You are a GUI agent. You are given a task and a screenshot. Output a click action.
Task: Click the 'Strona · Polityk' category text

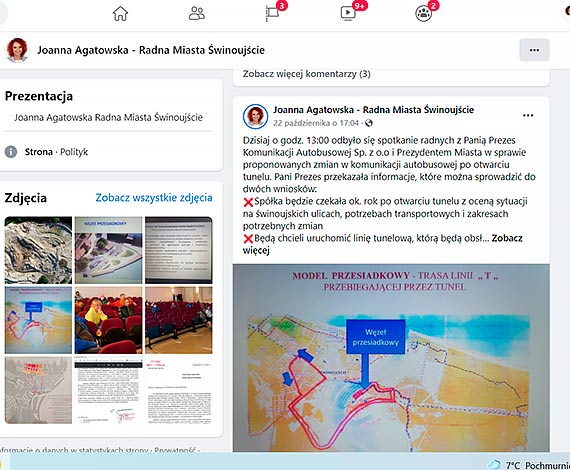[x=56, y=152]
